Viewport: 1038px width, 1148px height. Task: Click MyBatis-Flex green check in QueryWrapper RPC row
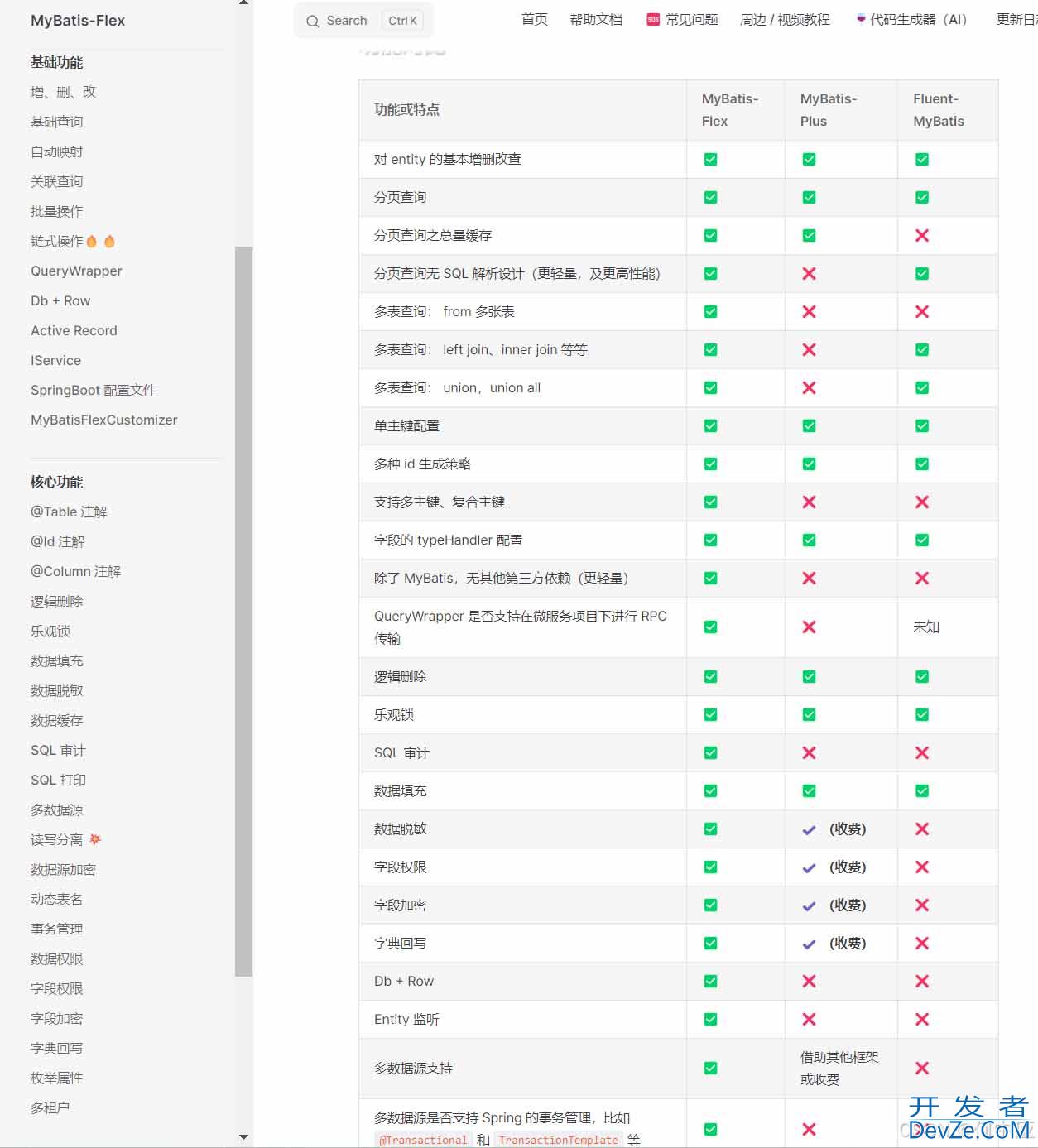pos(710,627)
